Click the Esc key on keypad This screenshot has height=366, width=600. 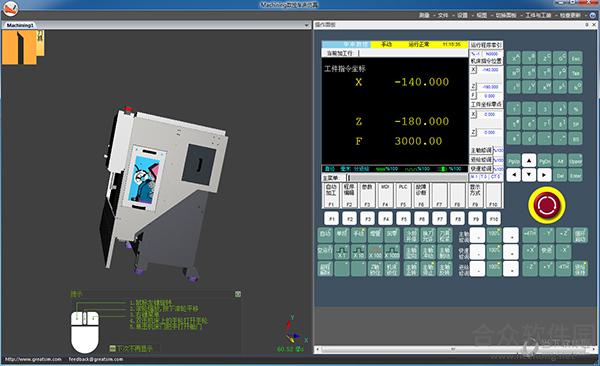pos(575,59)
